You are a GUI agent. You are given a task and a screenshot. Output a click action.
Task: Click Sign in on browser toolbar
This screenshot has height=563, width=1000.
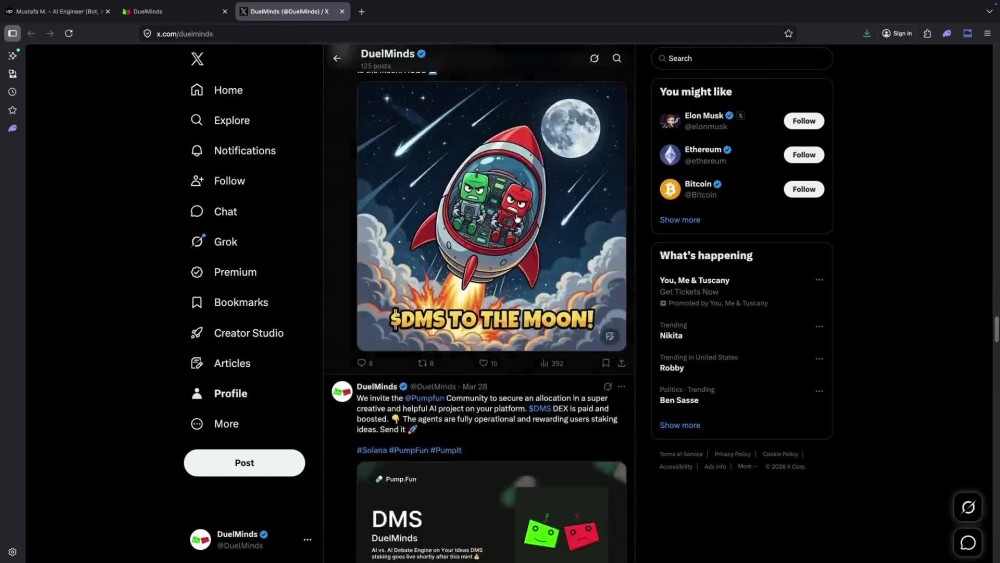point(897,33)
